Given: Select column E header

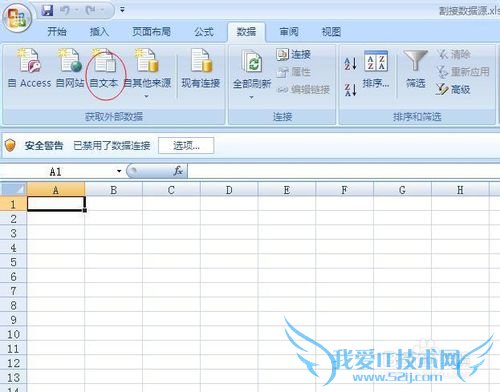Looking at the screenshot, I should click(287, 190).
